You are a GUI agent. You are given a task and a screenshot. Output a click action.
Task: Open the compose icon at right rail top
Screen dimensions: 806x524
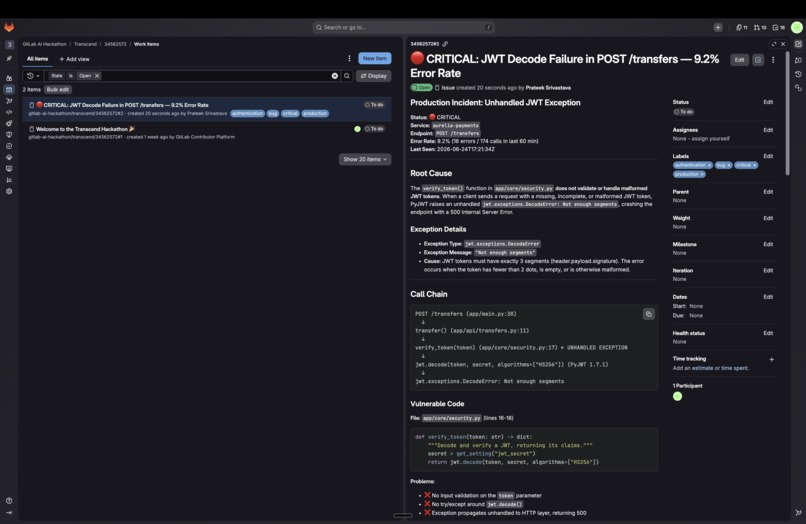pos(798,44)
